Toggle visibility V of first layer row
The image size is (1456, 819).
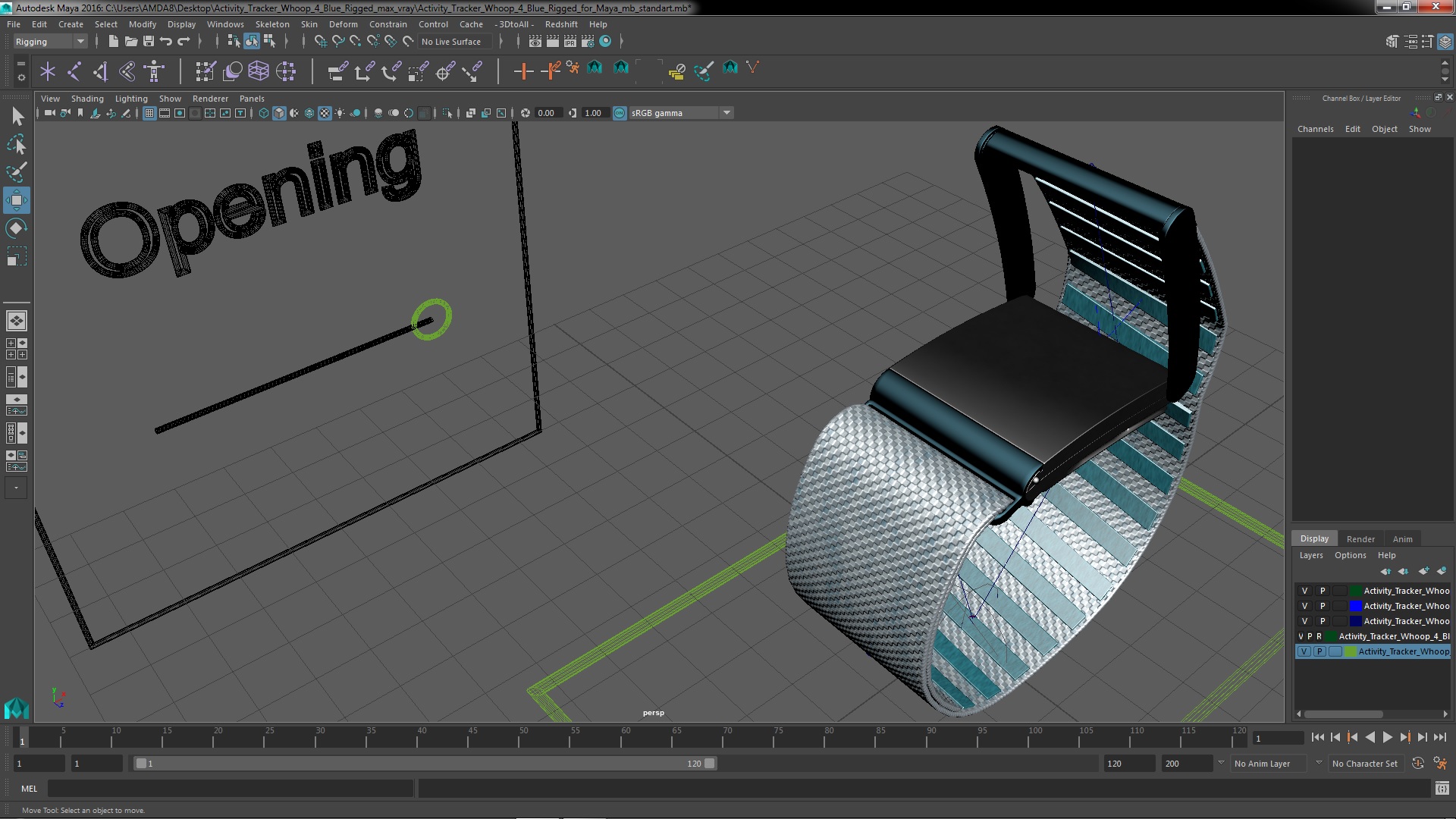1304,591
